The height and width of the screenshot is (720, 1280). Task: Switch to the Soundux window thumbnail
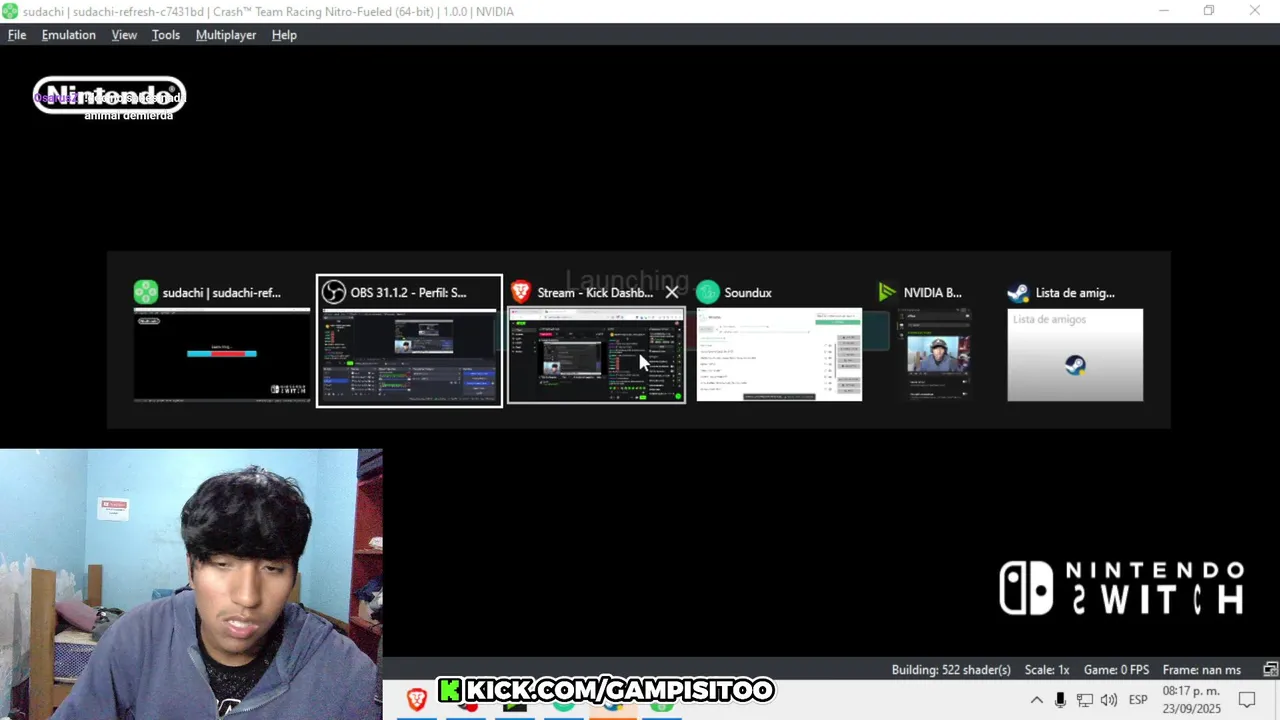(x=779, y=355)
